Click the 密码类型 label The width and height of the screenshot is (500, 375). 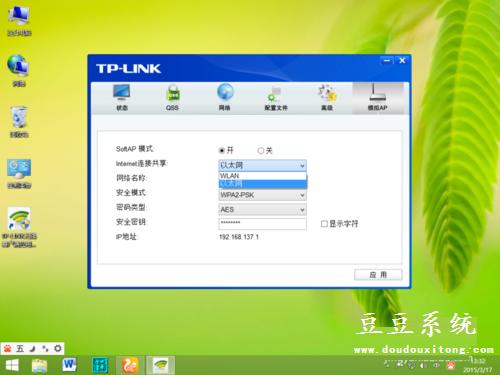pos(131,207)
